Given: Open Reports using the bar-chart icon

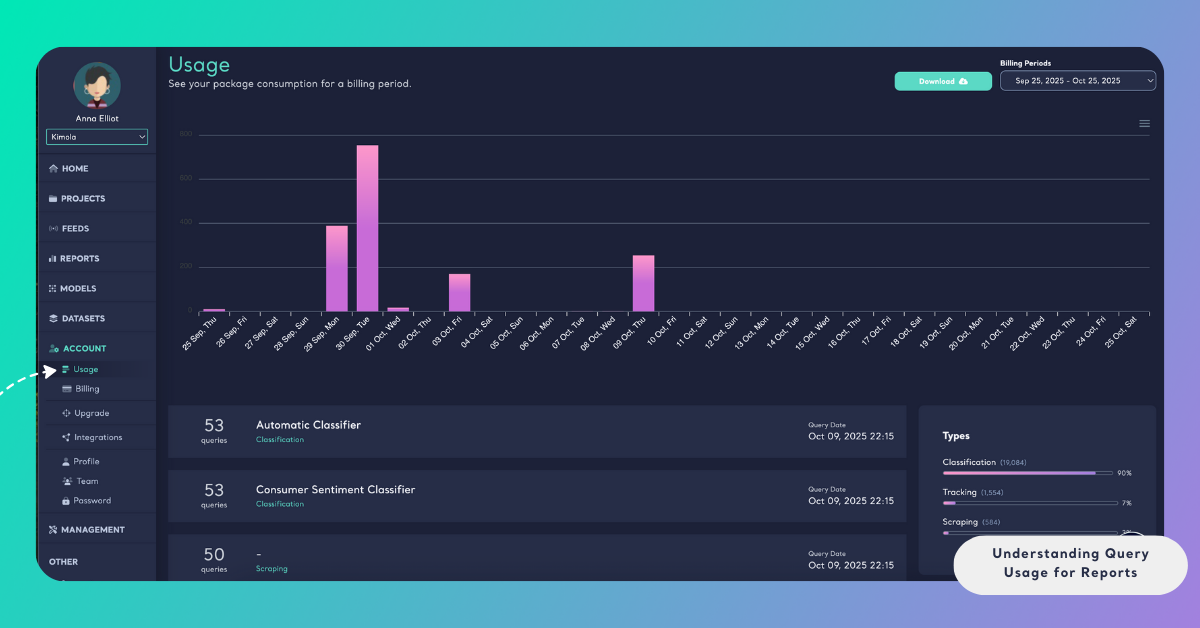Looking at the screenshot, I should 55,258.
